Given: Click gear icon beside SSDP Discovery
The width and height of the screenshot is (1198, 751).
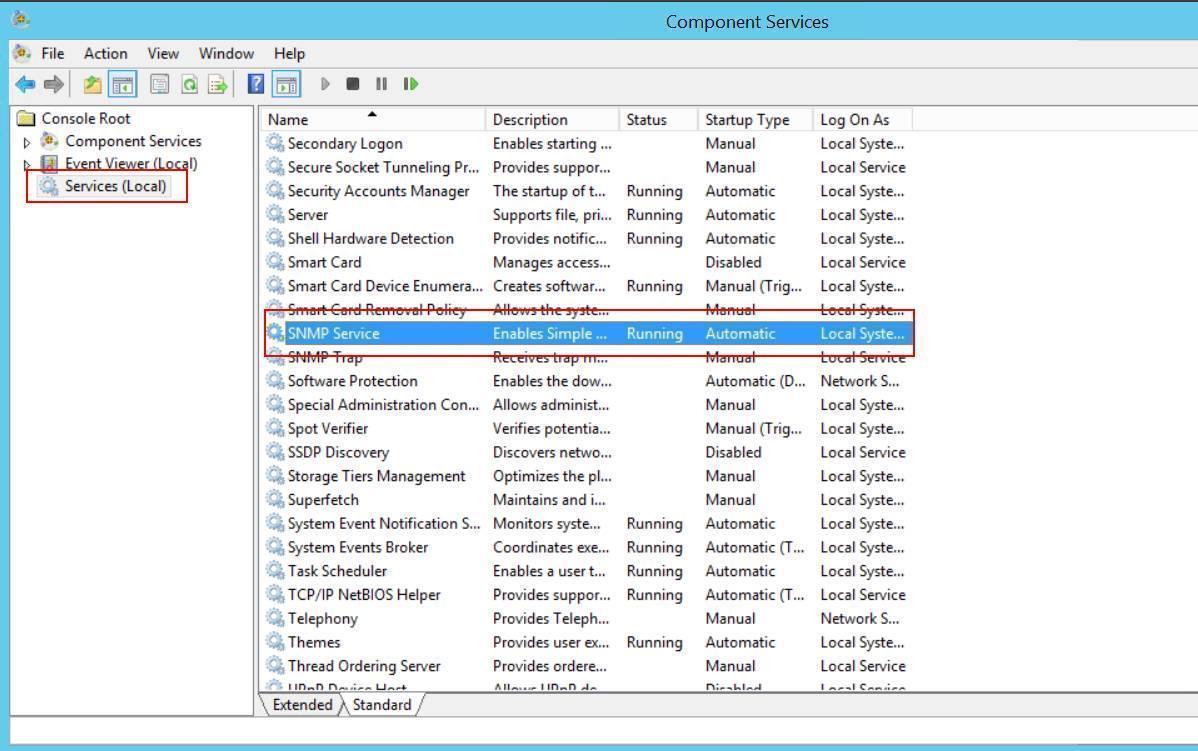Looking at the screenshot, I should tap(275, 452).
